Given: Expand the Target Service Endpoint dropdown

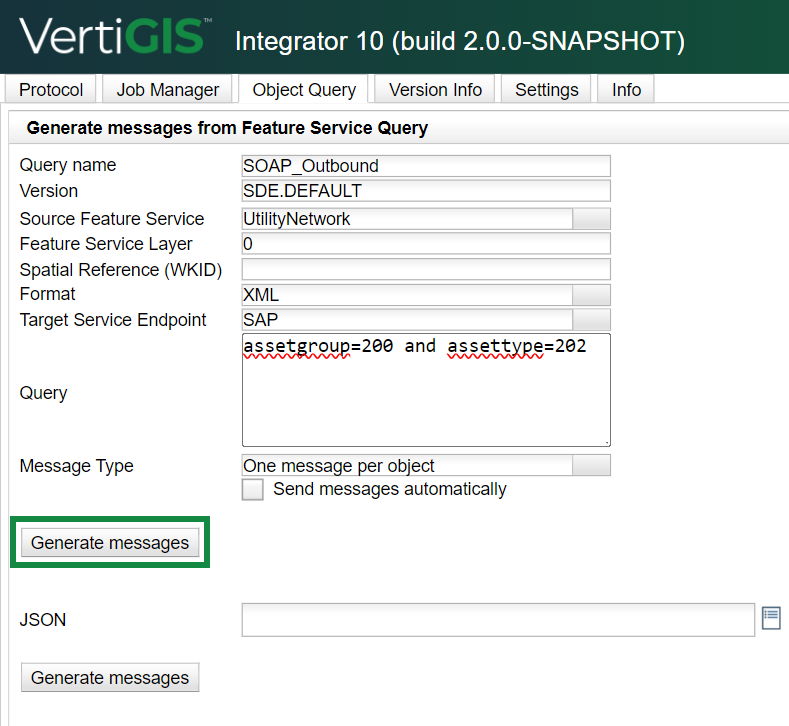Looking at the screenshot, I should [x=591, y=320].
